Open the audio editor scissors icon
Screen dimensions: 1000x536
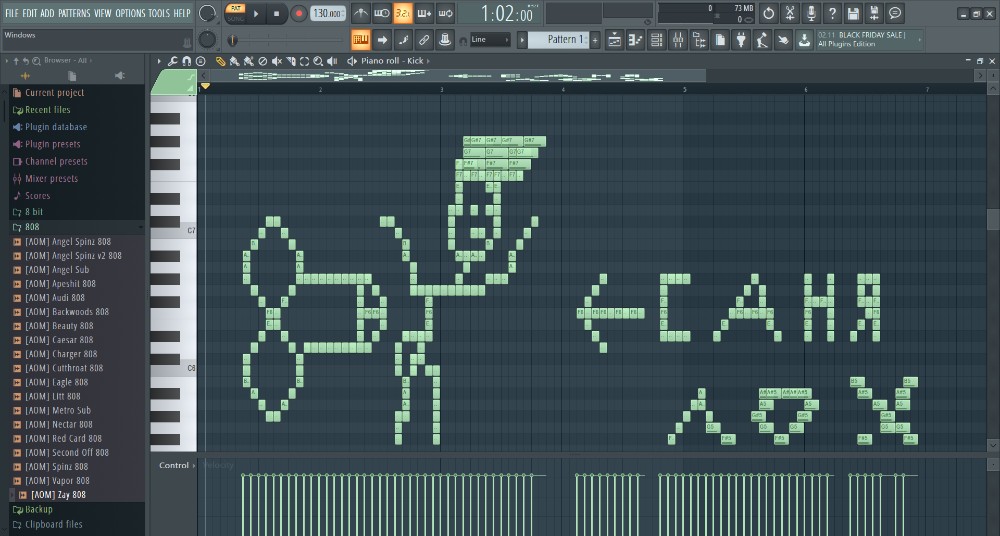click(x=790, y=13)
